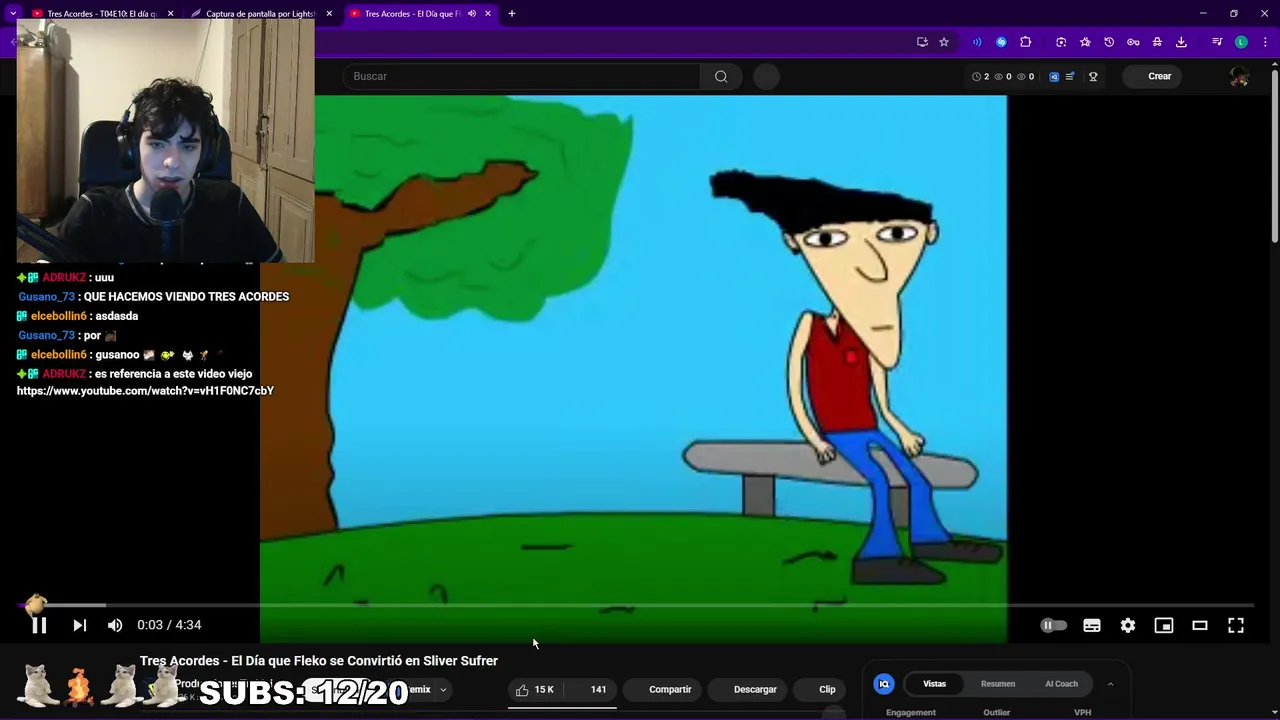Click the incognito hat icon

[x=1157, y=42]
